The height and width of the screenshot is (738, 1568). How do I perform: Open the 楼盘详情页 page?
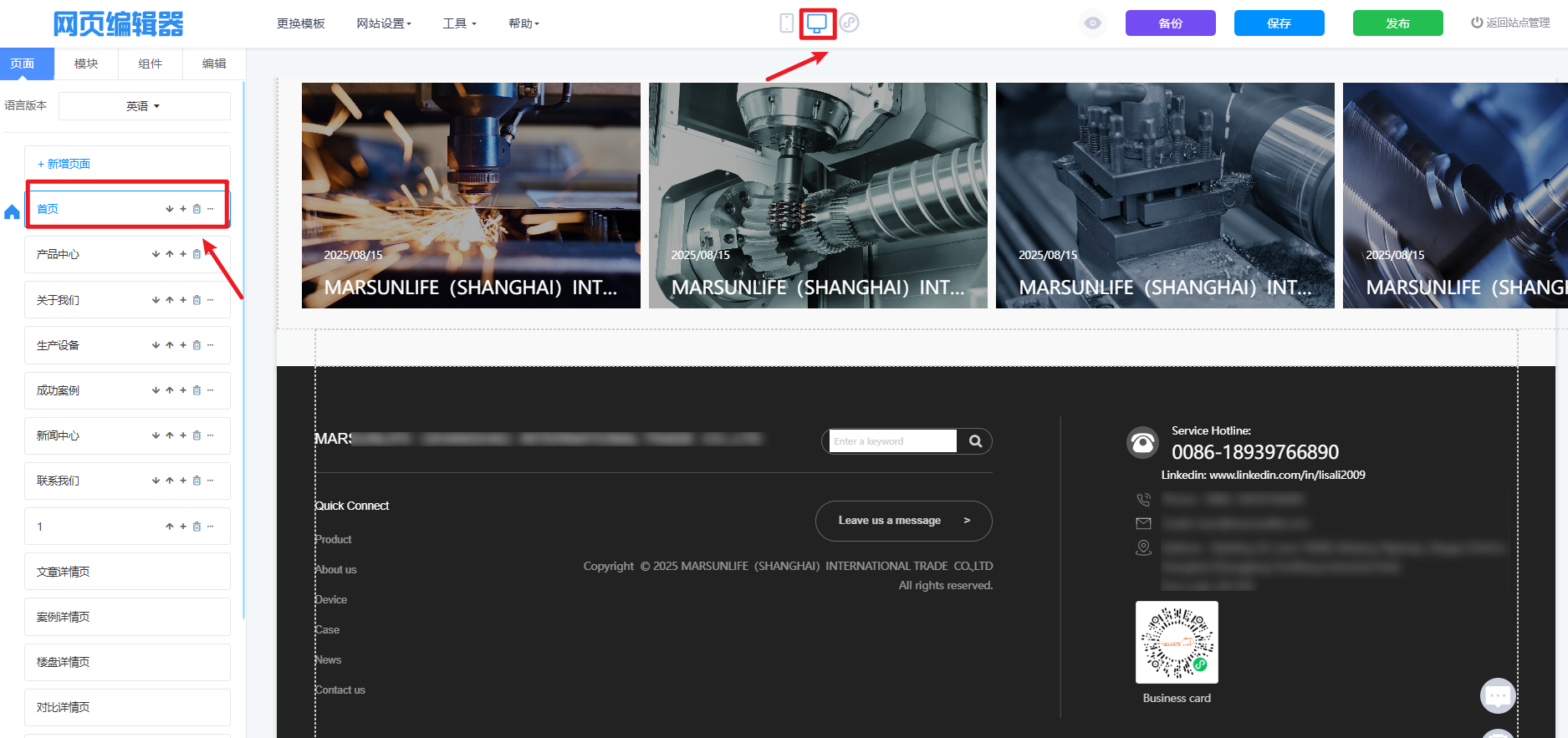[x=127, y=662]
